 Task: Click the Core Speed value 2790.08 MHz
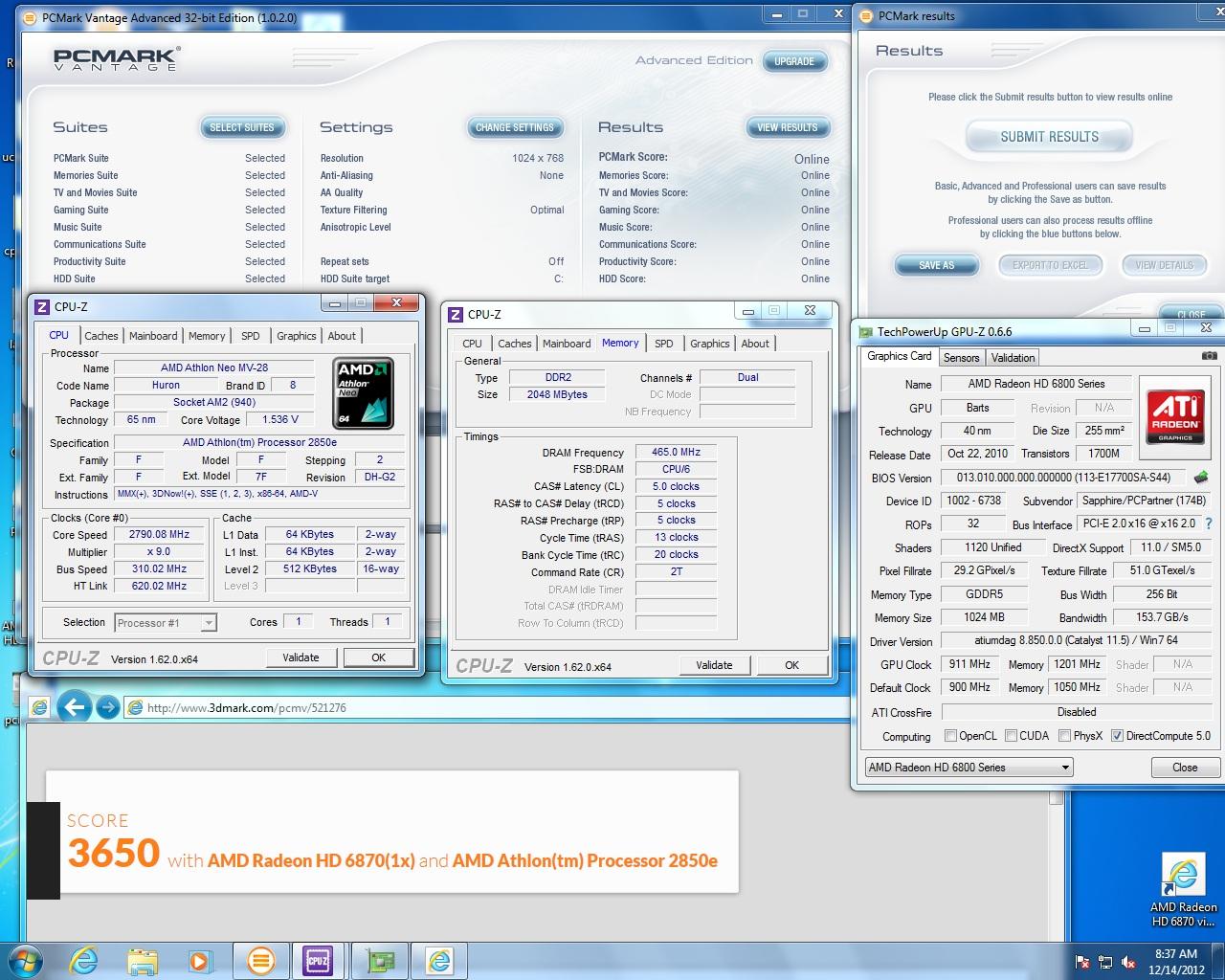click(159, 535)
